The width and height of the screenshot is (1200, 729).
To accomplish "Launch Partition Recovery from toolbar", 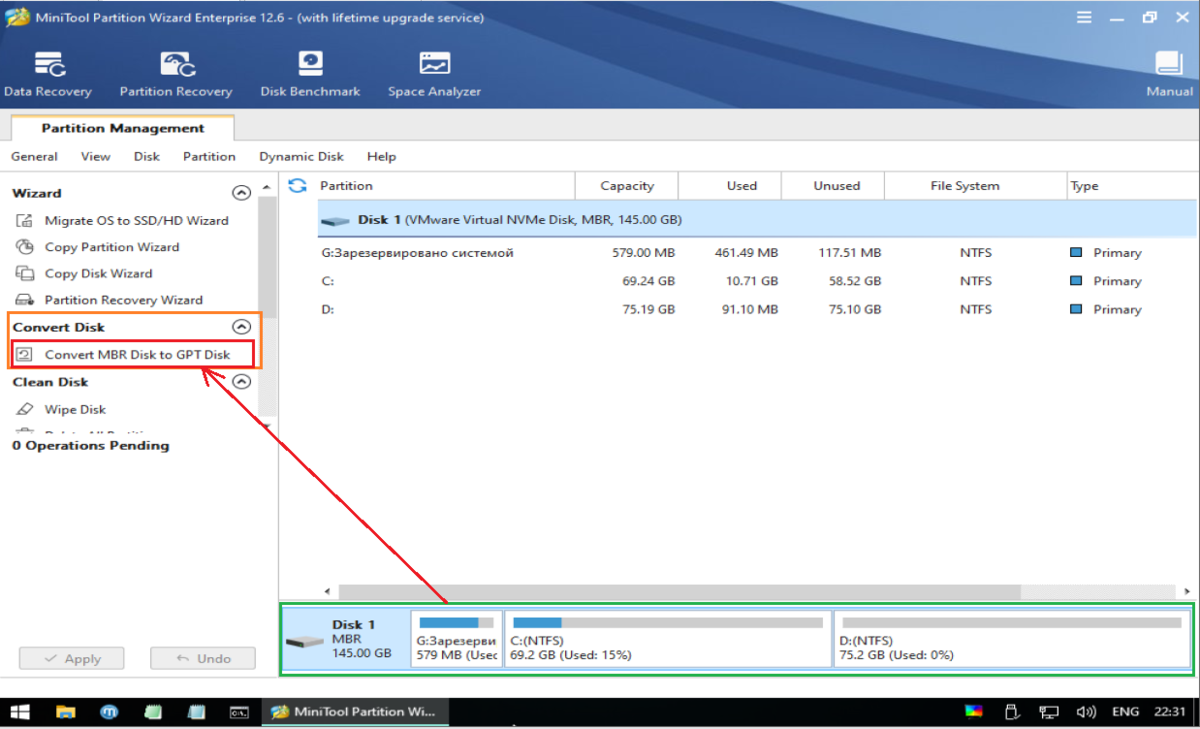I will (x=176, y=75).
